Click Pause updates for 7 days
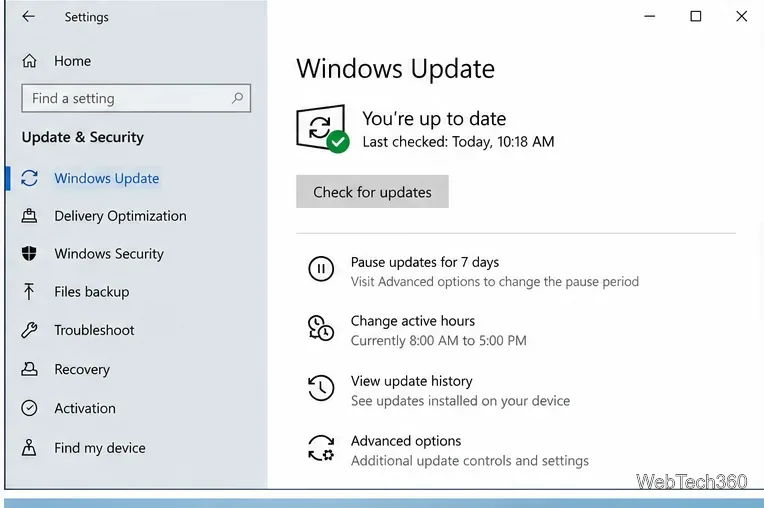Viewport: 764px width, 508px height. [425, 262]
